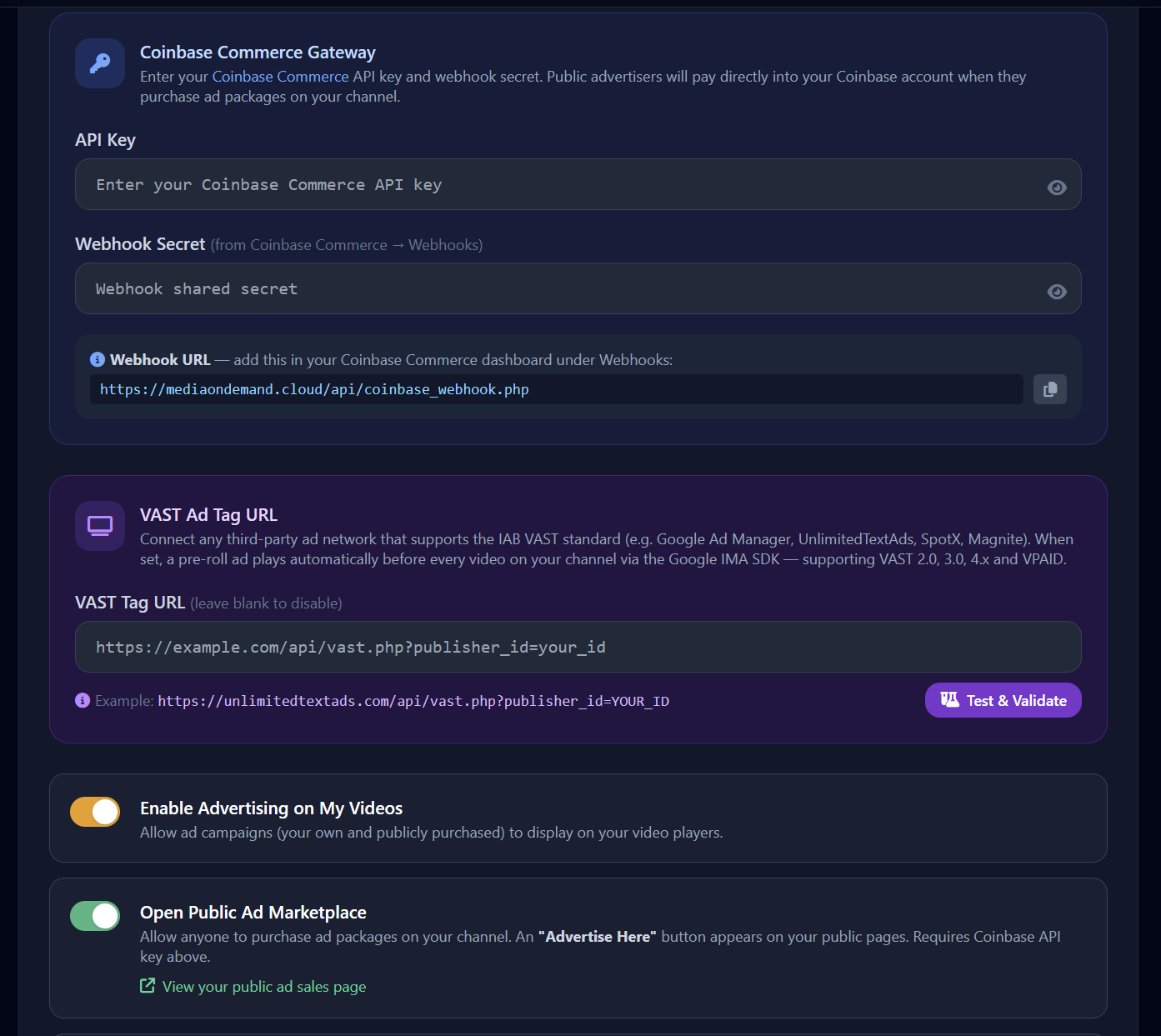Click the external link icon for ad sales page
1161x1036 pixels.
148,986
